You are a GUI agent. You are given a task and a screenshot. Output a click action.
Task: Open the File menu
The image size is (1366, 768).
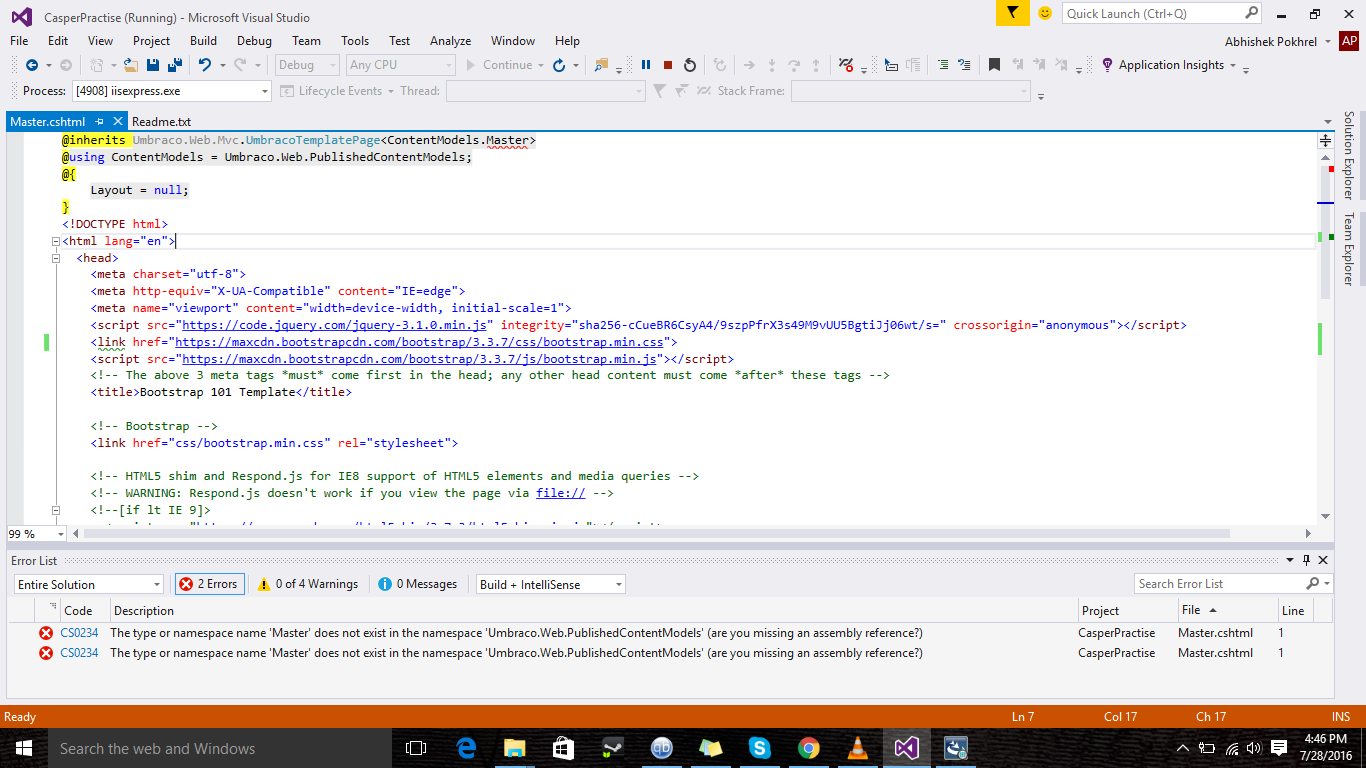tap(19, 41)
